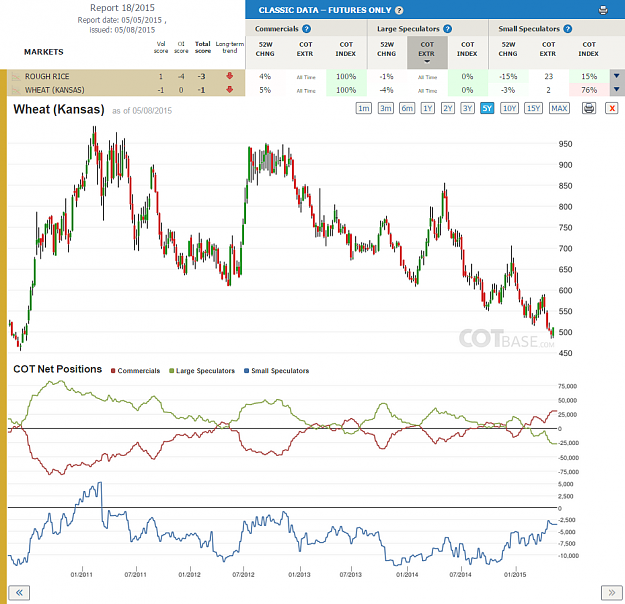Go to previous chart with left arrows

pyautogui.click(x=19, y=593)
